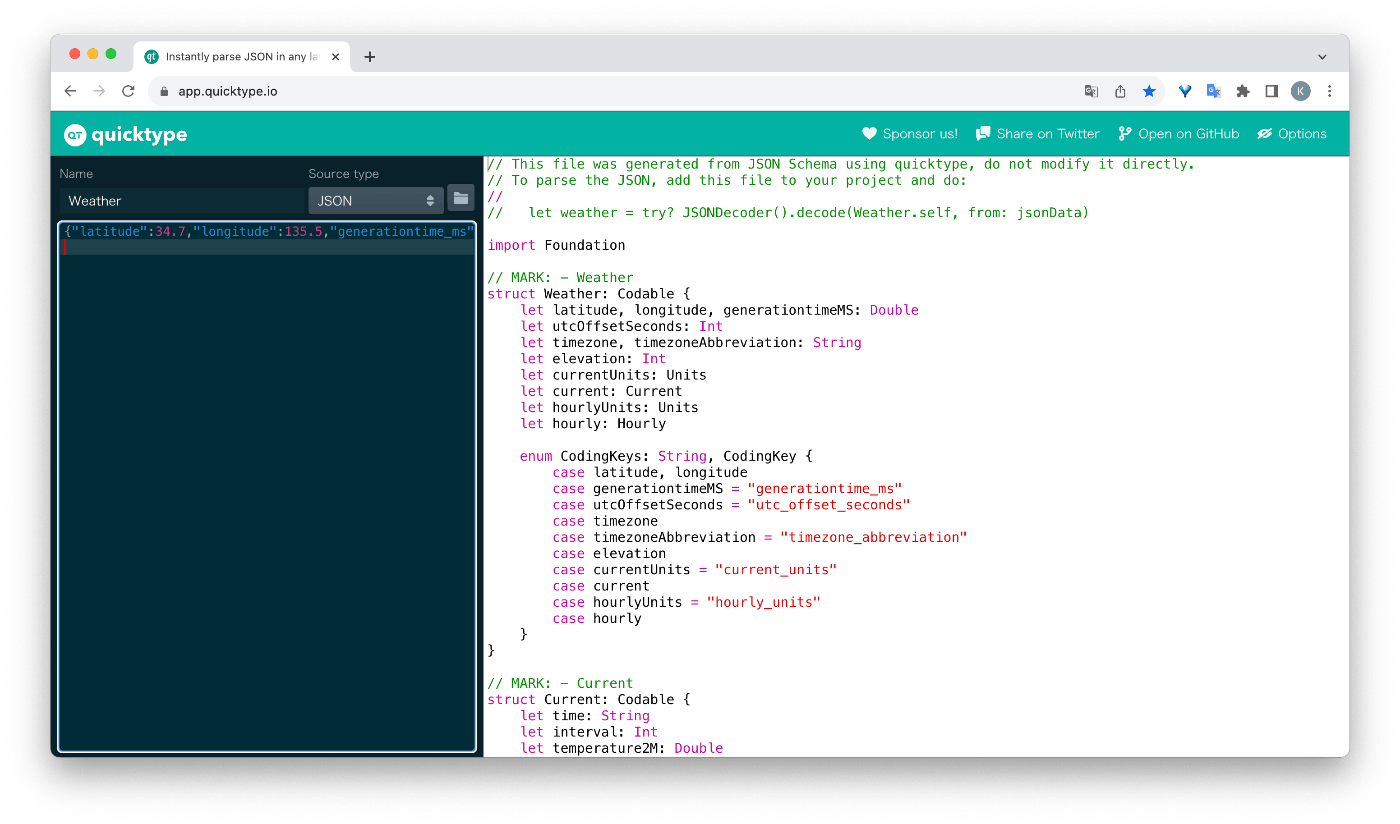Click the let temperature2M: Double line

pyautogui.click(x=621, y=748)
